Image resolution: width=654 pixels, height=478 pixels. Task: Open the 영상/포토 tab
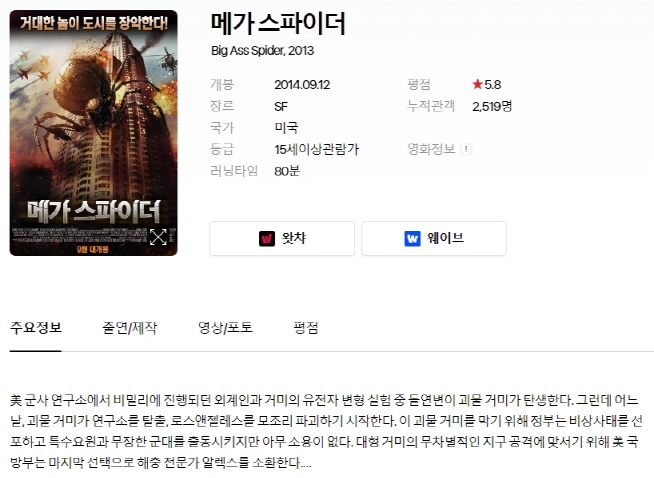pyautogui.click(x=225, y=327)
